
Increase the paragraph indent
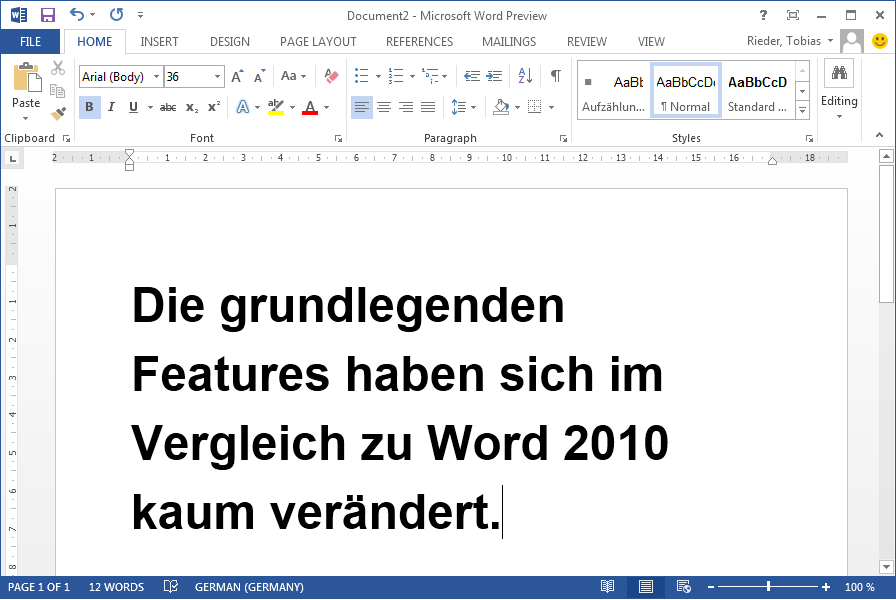494,76
